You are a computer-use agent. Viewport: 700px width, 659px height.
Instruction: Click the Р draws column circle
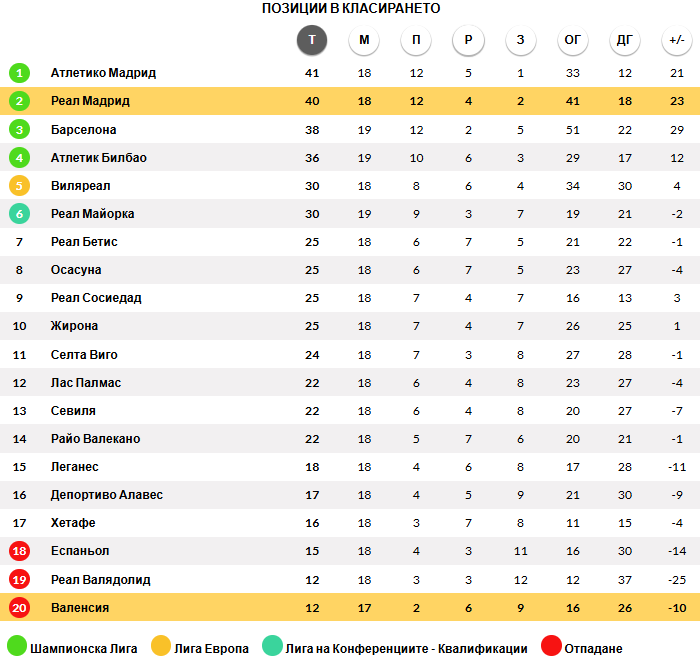click(468, 40)
